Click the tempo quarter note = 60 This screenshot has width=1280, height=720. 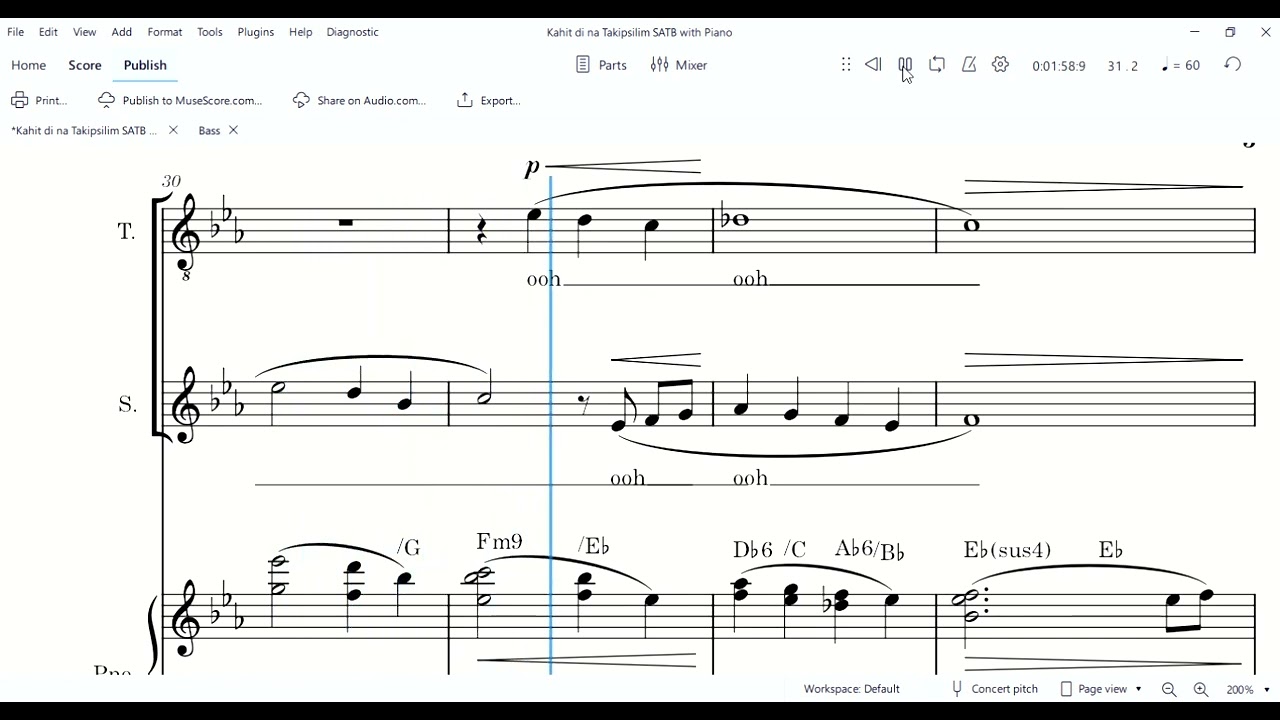[x=1181, y=65]
